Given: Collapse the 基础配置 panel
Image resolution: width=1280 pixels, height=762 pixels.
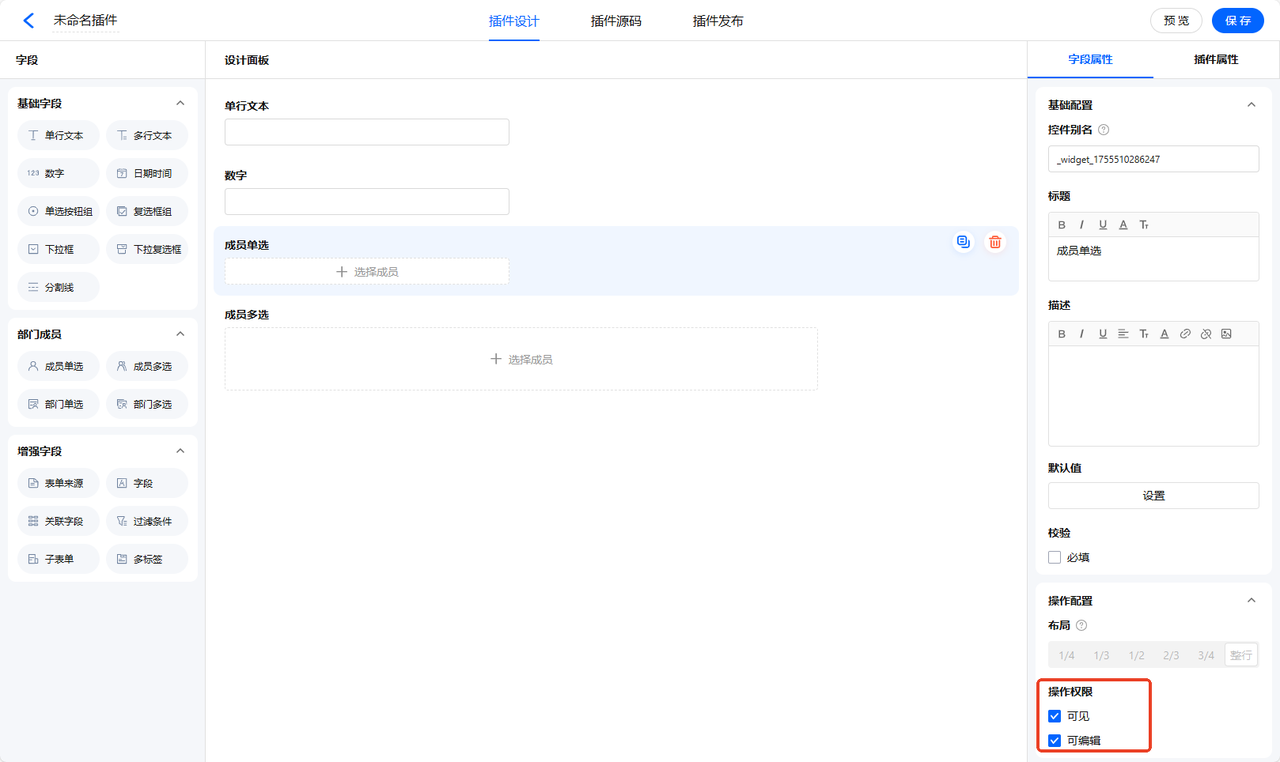Looking at the screenshot, I should click(1251, 105).
